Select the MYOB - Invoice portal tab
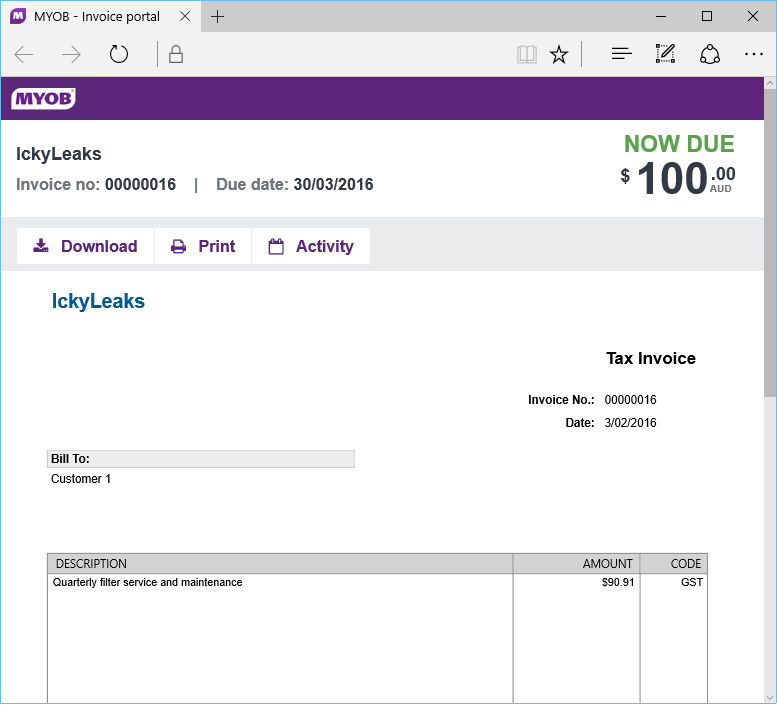Viewport: 777px width, 705px height. point(96,17)
